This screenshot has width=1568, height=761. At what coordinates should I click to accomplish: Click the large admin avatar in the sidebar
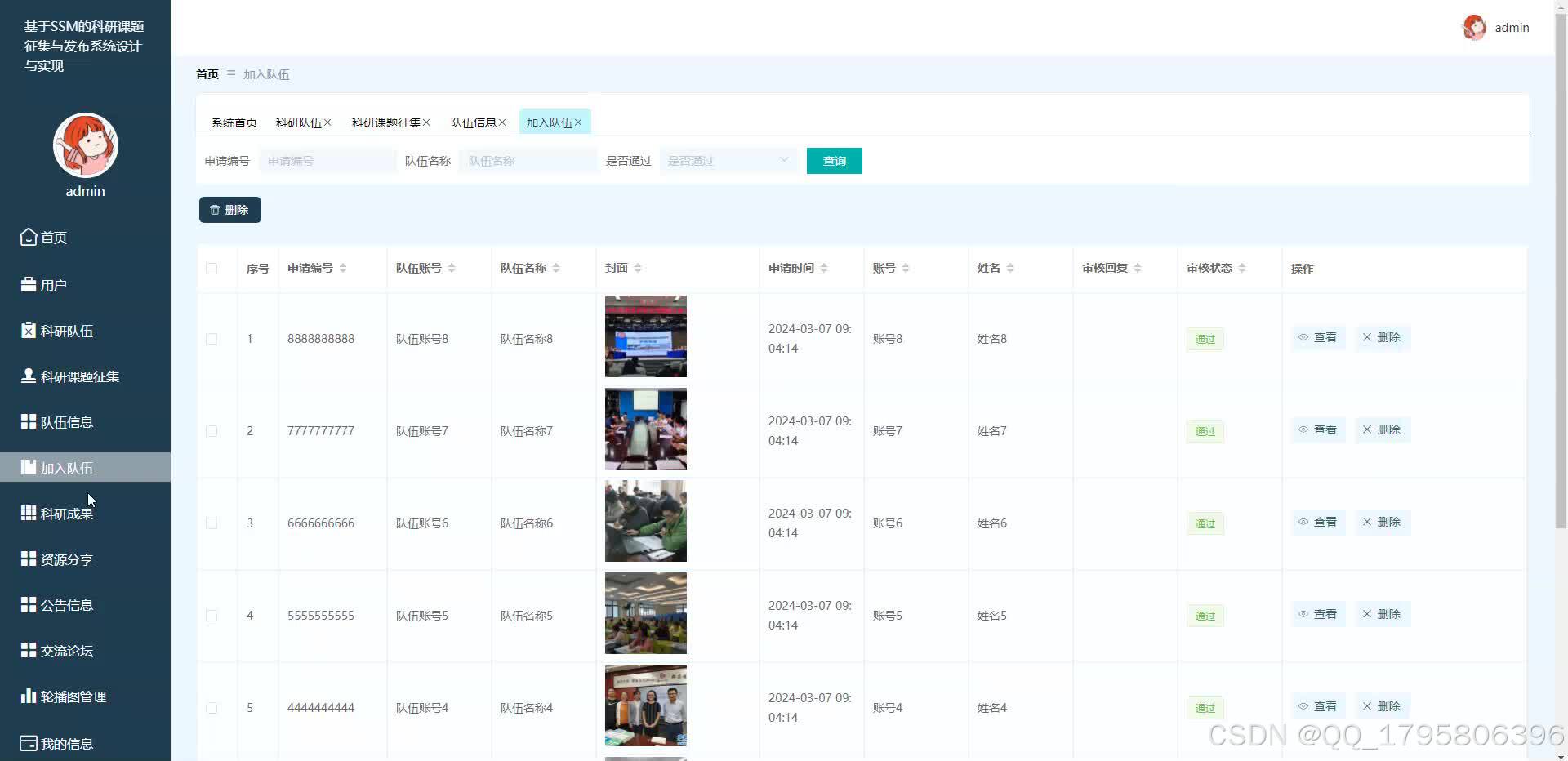click(x=86, y=145)
